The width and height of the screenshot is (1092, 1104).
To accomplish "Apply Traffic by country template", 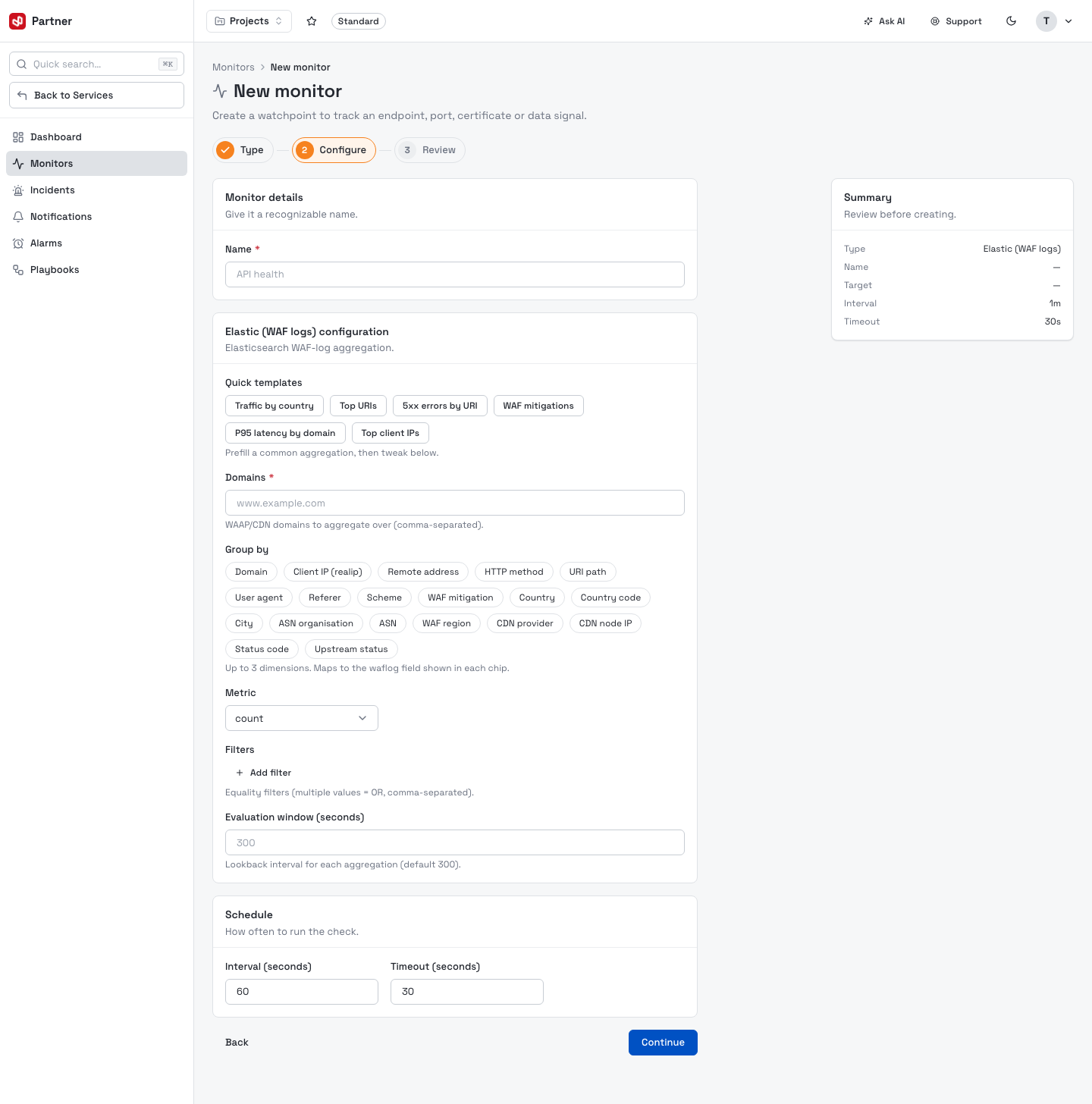I will (275, 406).
